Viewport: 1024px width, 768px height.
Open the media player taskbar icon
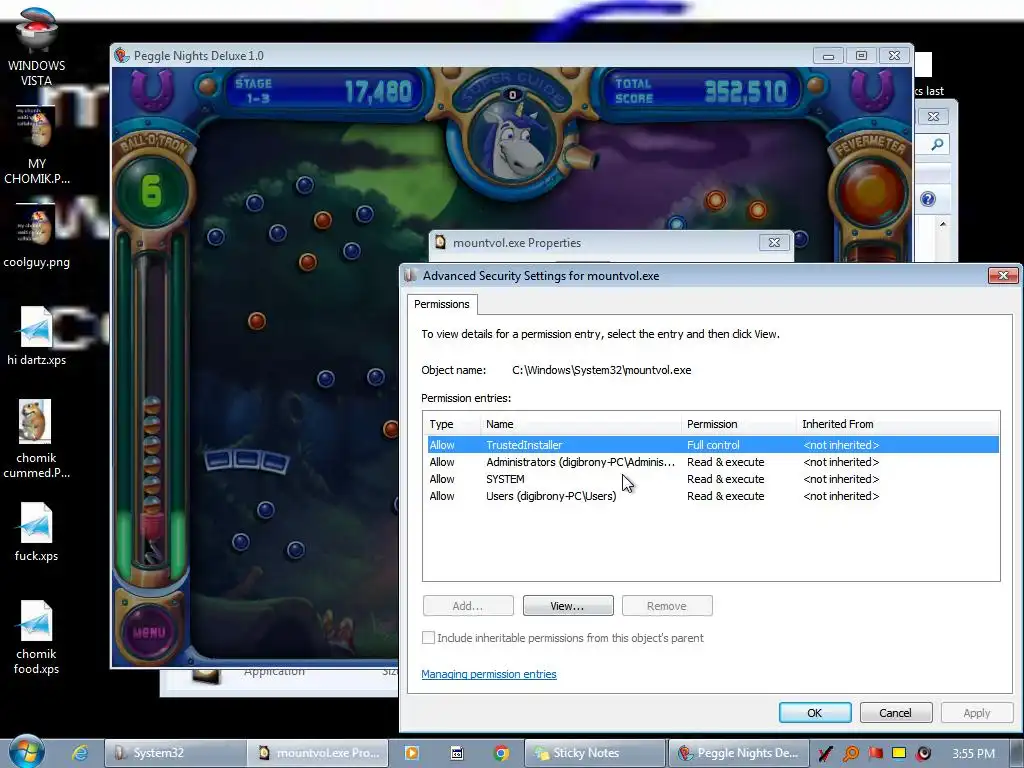click(412, 753)
